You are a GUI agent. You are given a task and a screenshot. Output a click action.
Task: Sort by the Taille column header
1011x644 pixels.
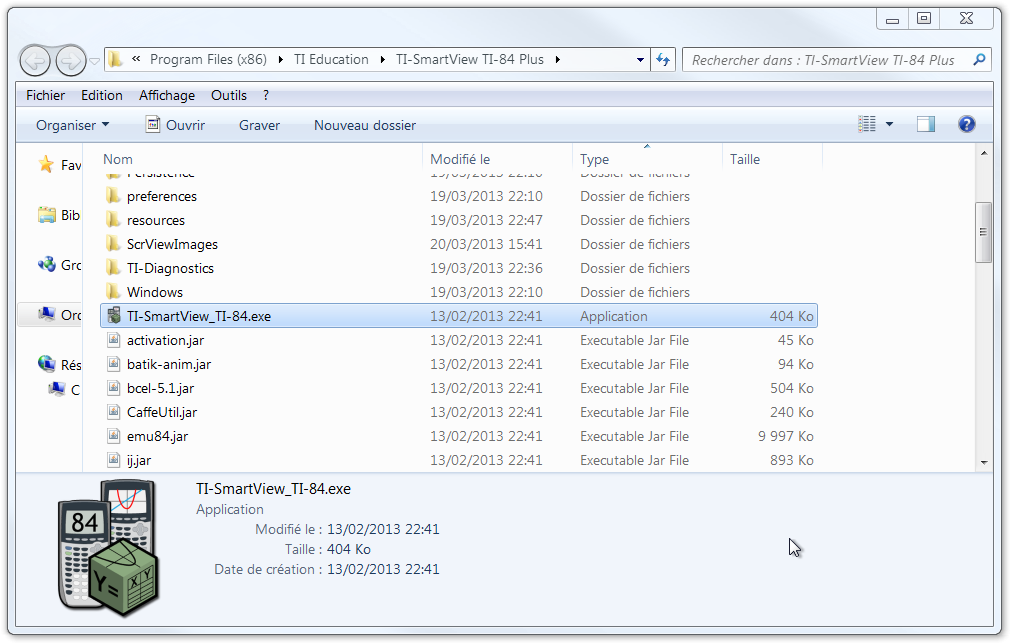(745, 159)
